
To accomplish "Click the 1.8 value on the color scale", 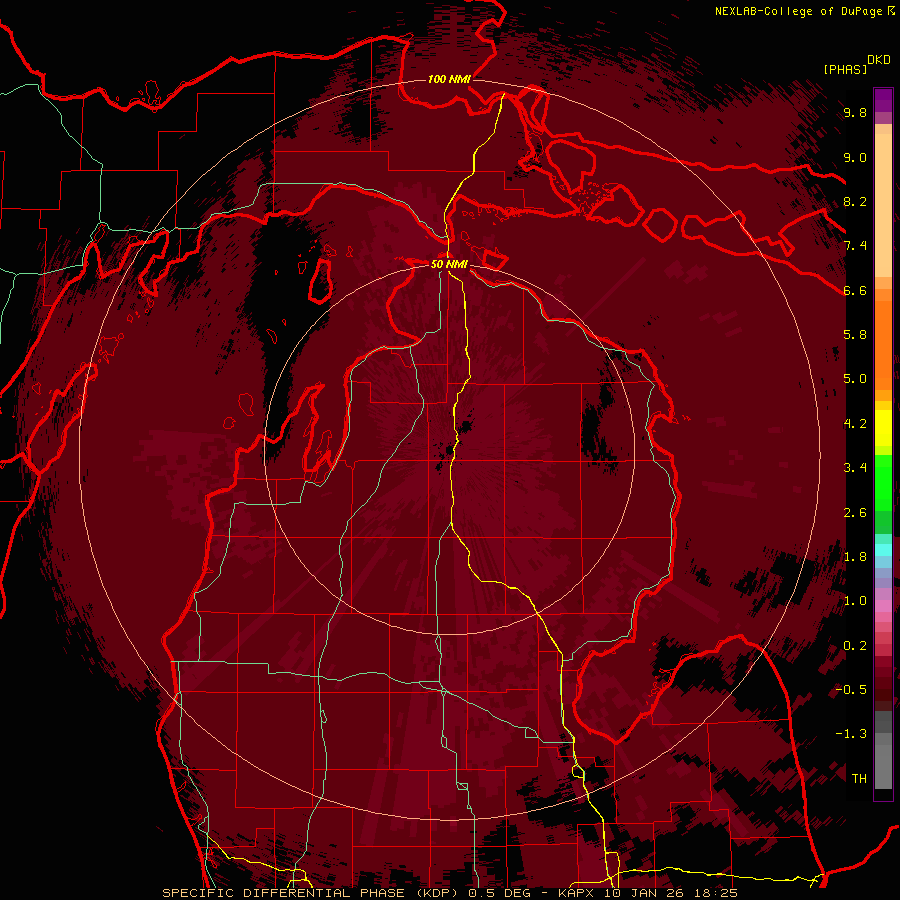I will pyautogui.click(x=855, y=557).
